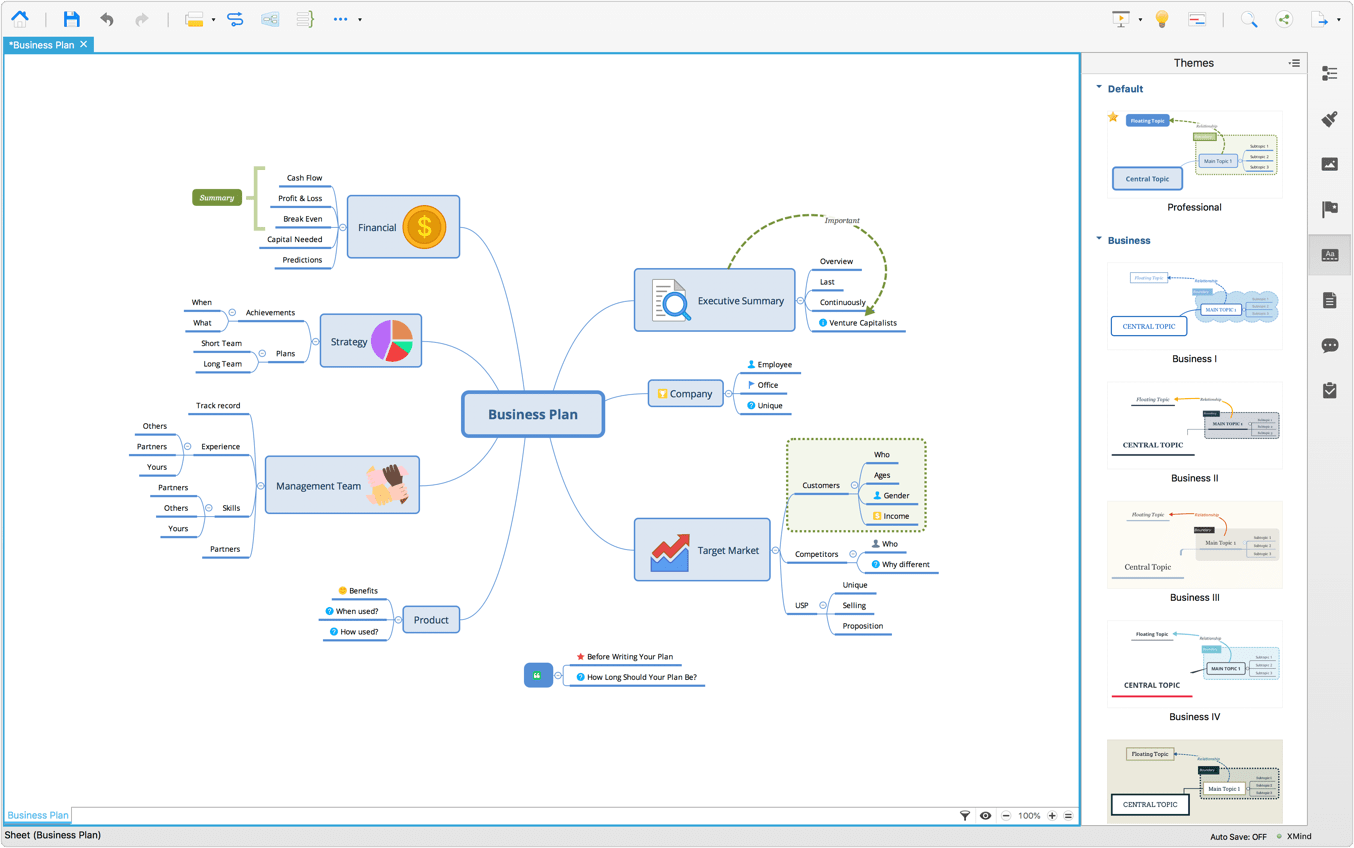This screenshot has height=848, width=1354.
Task: Click the Save icon in toolbar
Action: pos(71,19)
